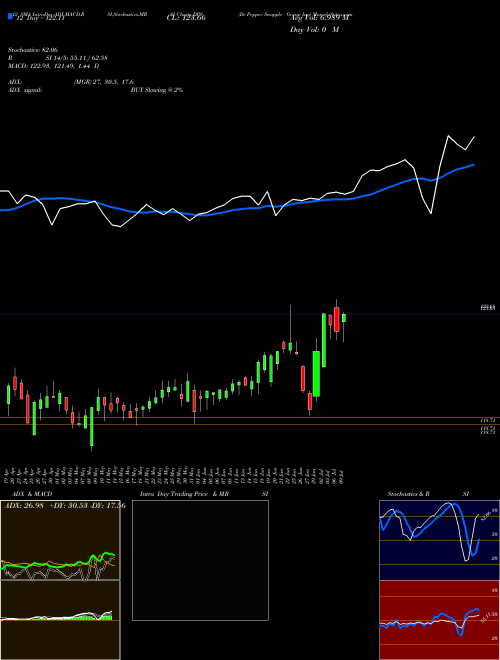The image size is (500, 660).
Task: Open the red RSI indicator chart
Action: 439,620
